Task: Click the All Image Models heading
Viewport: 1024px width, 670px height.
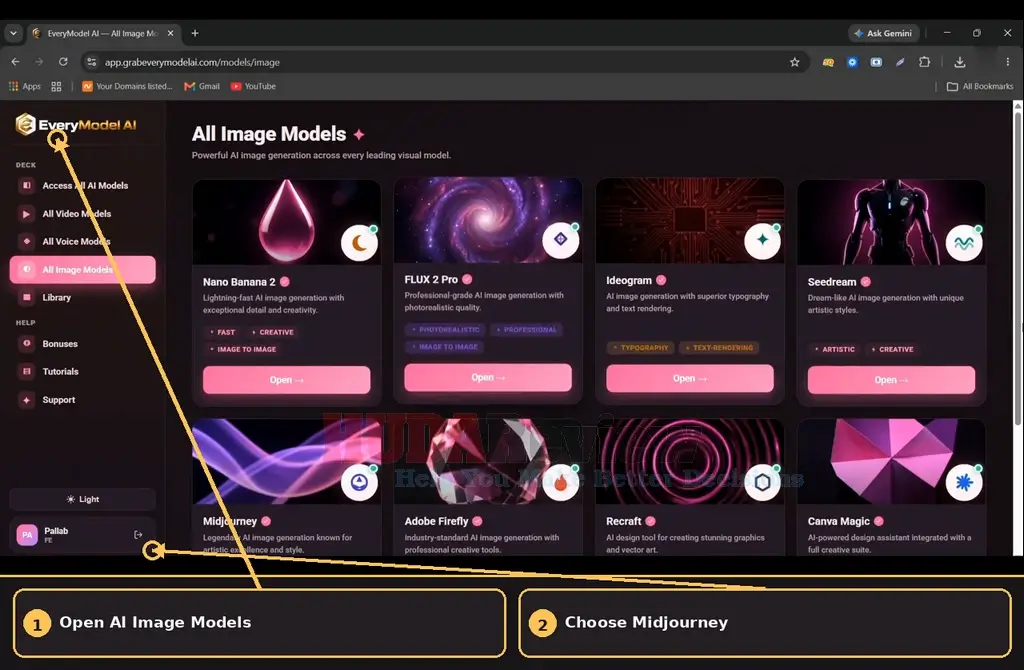Action: [269, 134]
